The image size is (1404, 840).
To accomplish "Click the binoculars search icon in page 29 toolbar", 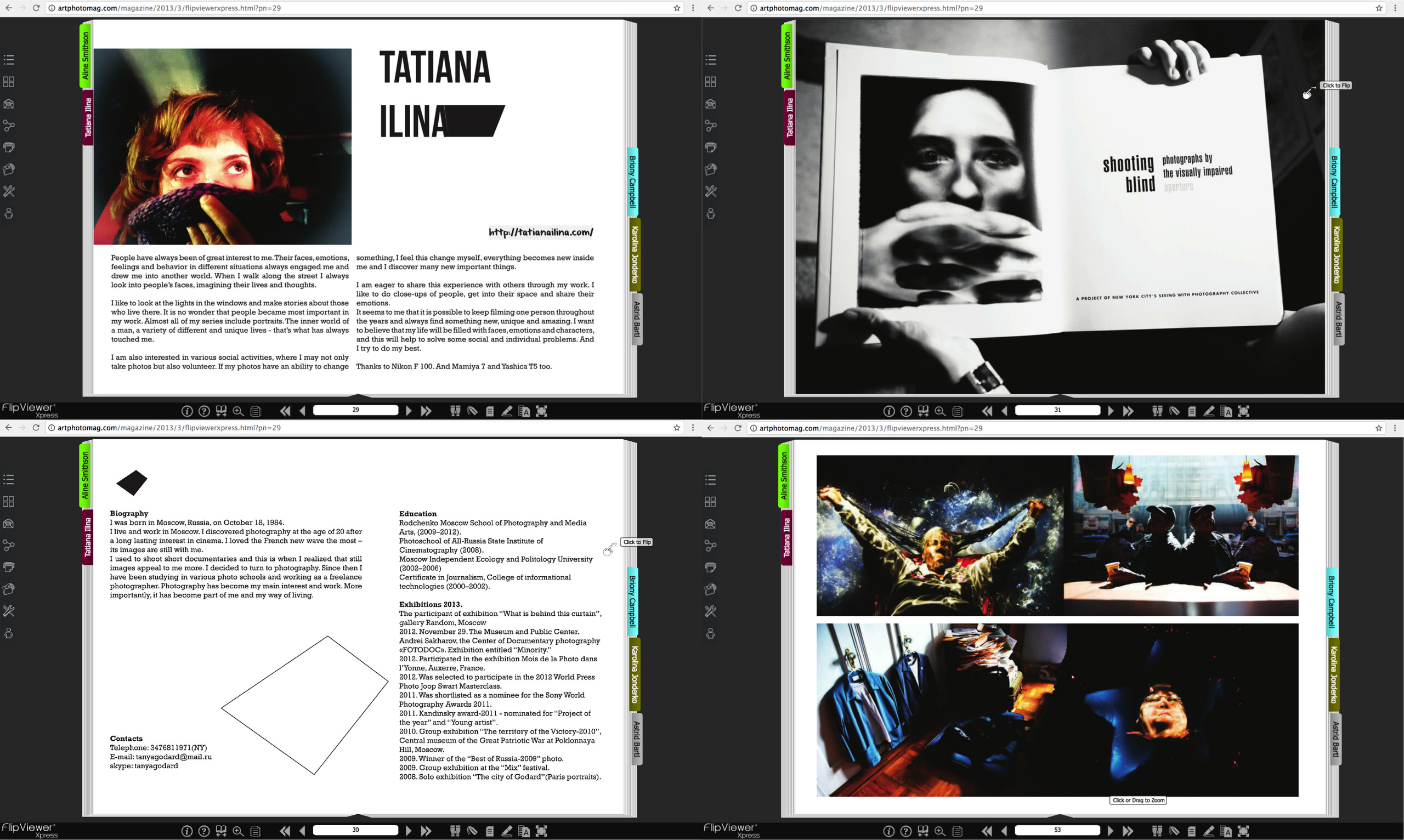I will coord(455,411).
